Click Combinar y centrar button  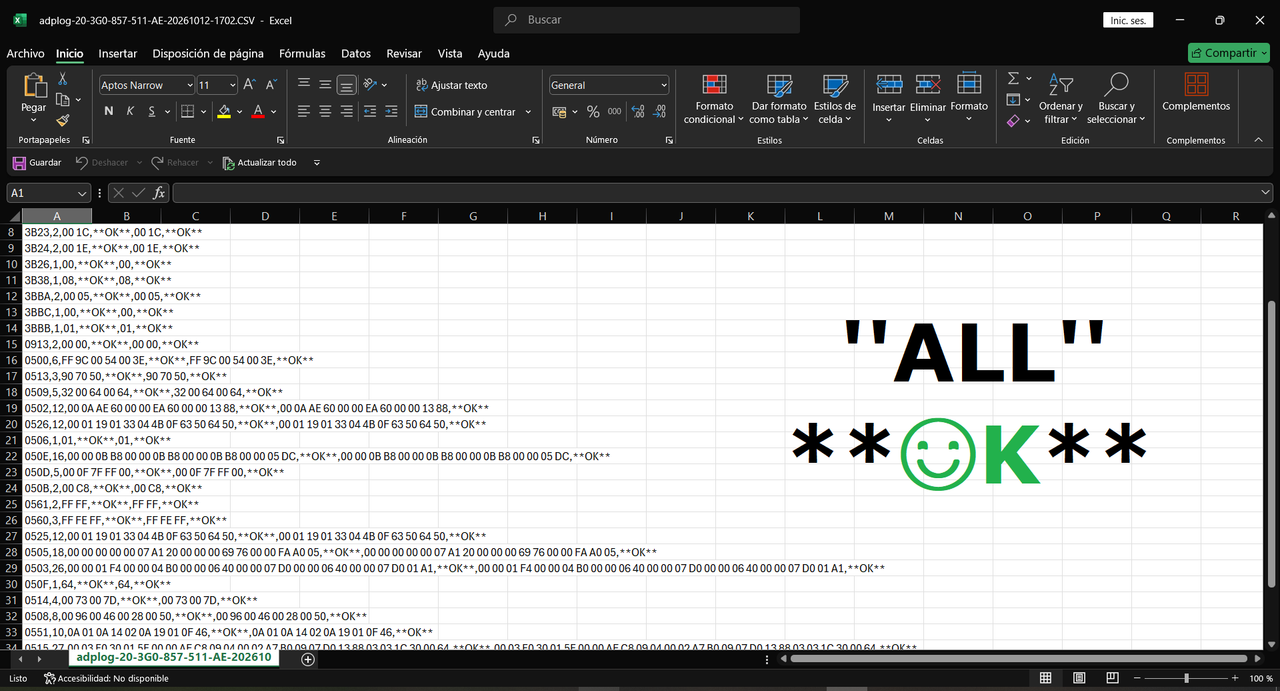click(466, 112)
